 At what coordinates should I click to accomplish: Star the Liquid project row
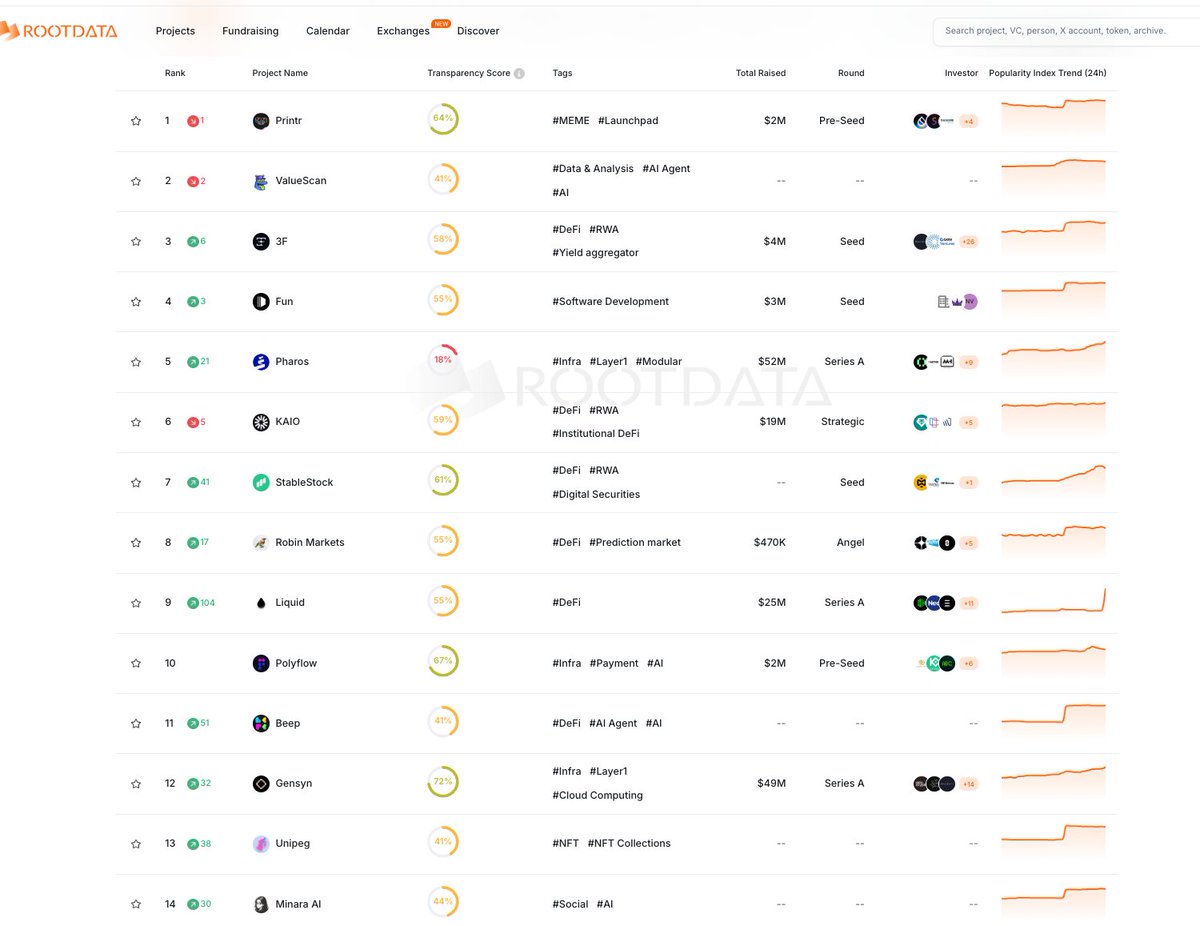136,603
